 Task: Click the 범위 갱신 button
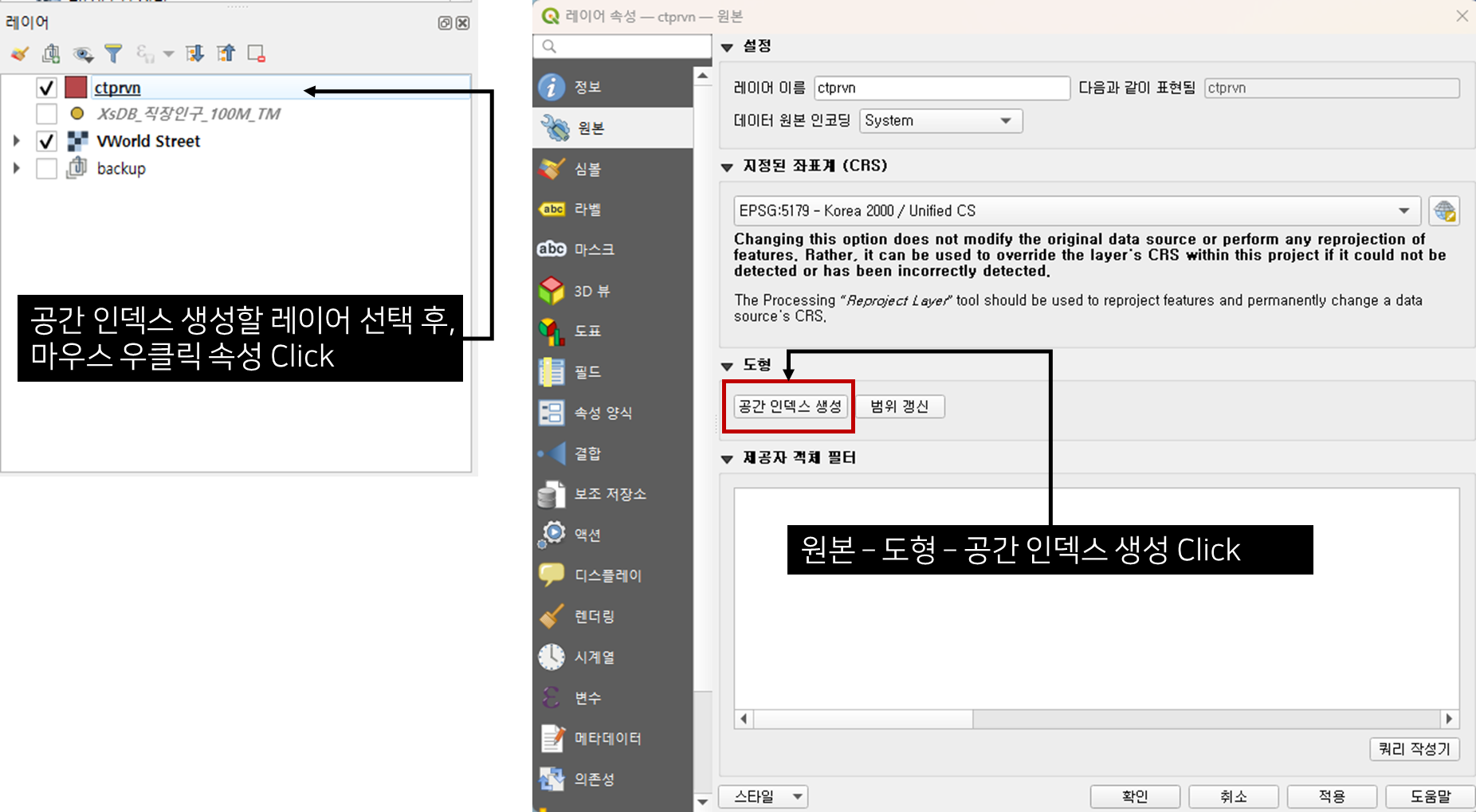click(x=900, y=406)
